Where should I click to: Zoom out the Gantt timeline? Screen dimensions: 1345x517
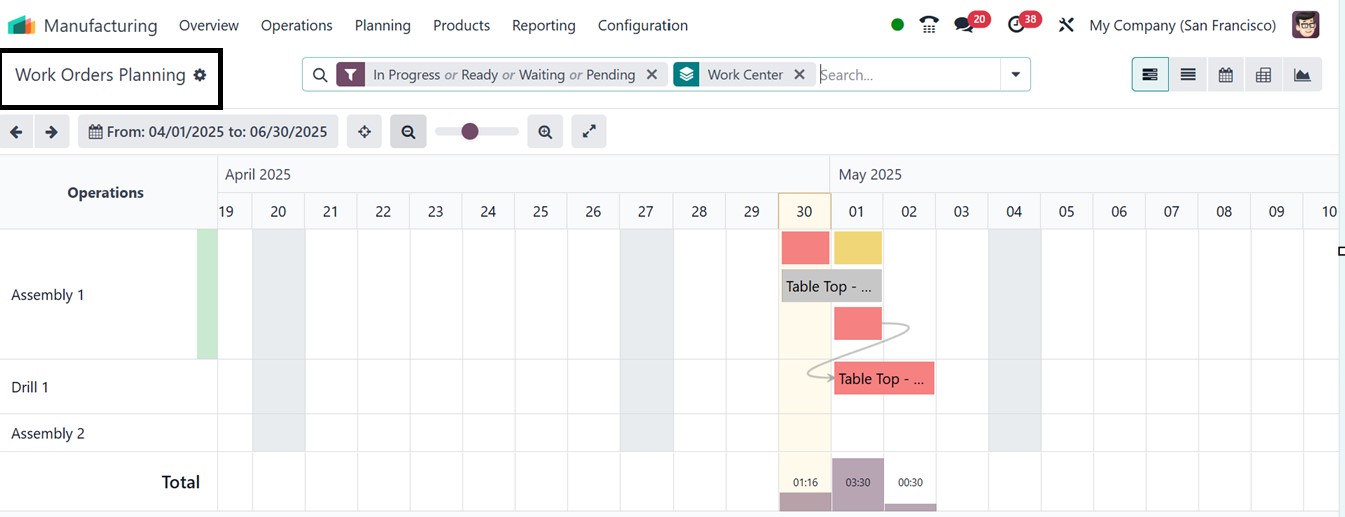pyautogui.click(x=408, y=132)
